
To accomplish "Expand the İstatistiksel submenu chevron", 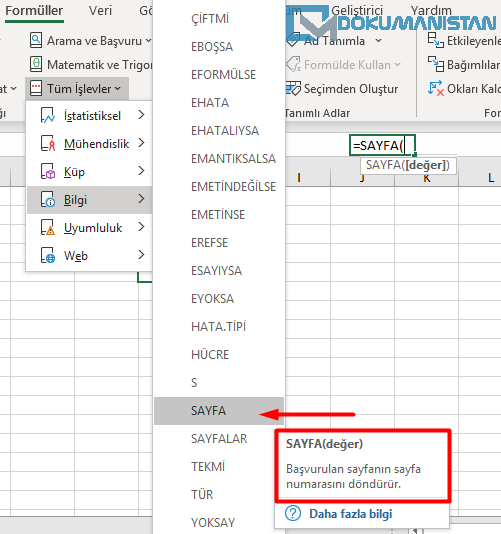I will pyautogui.click(x=141, y=115).
